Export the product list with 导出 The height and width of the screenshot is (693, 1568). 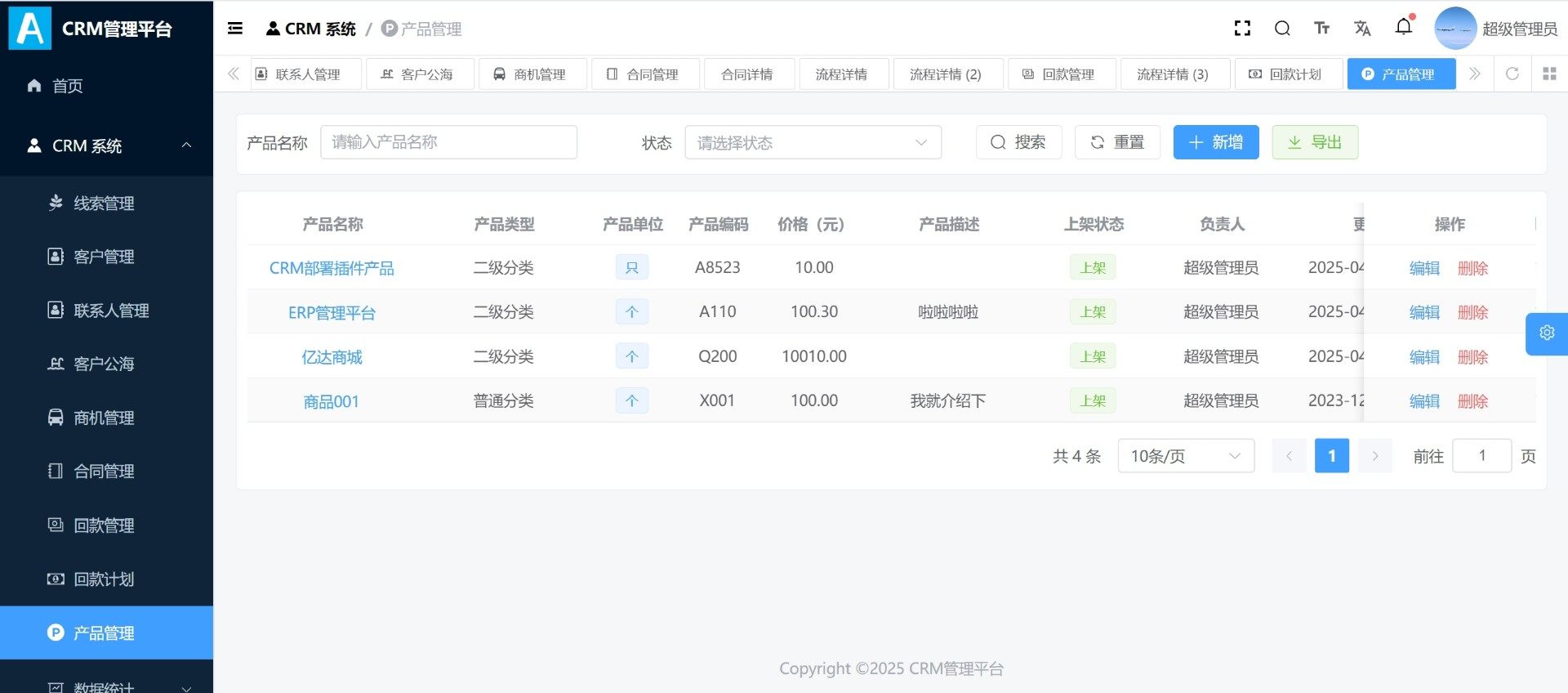click(x=1314, y=142)
